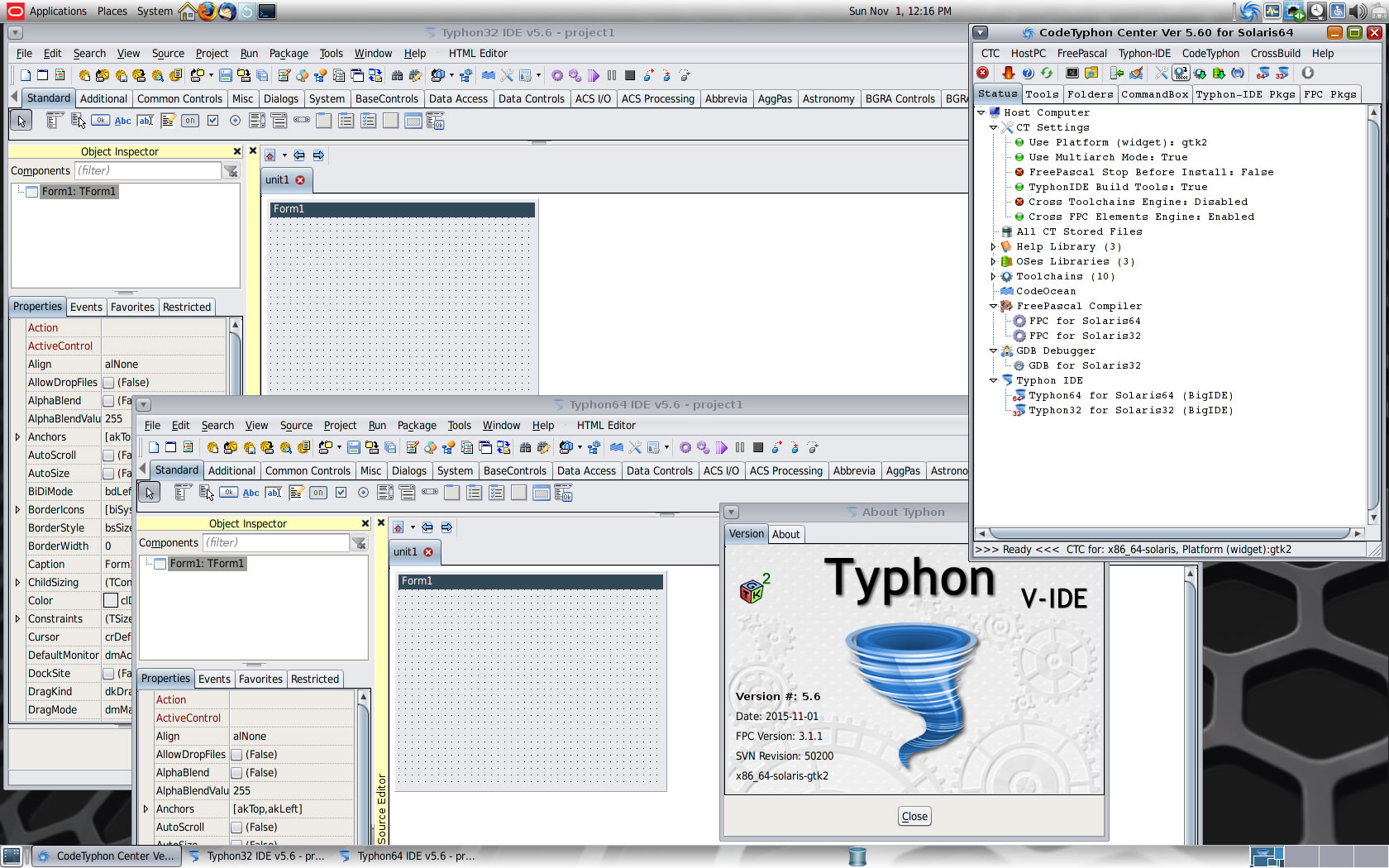Click the binoculars Find icon in Typhon32 toolbar
Viewport: 1389px width, 868px height.
[x=397, y=75]
